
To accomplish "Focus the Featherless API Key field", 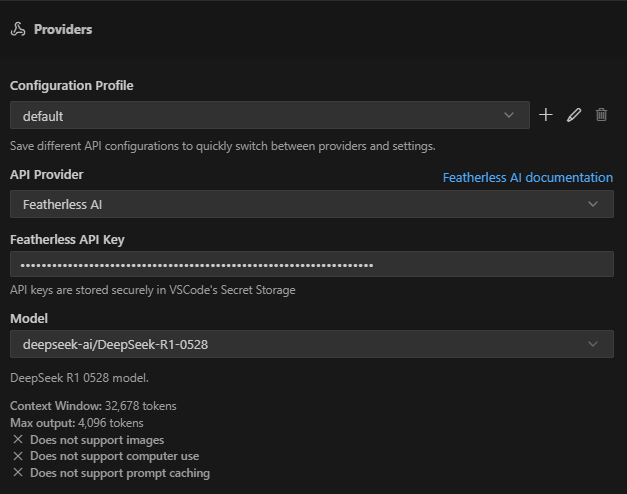I will coord(312,264).
